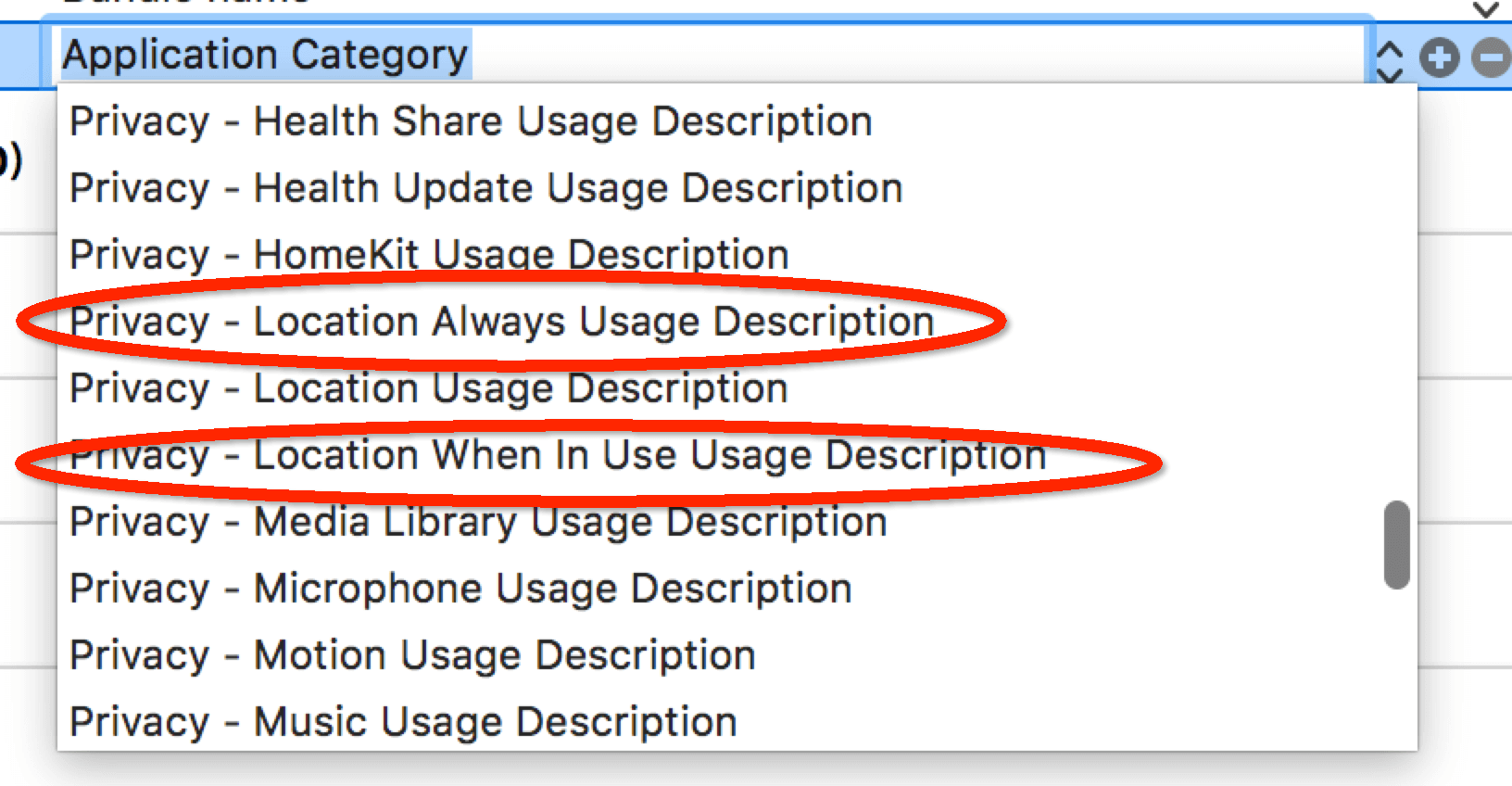
Task: Select Privacy - Health Share Usage Description
Action: tap(471, 121)
